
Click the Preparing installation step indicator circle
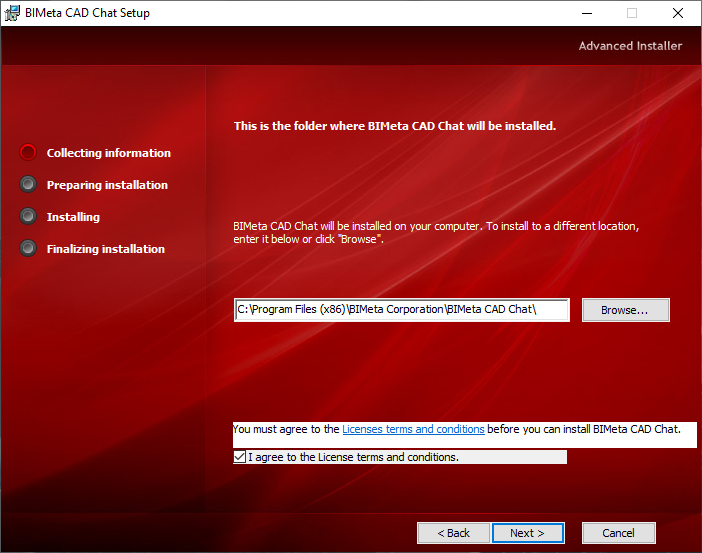(28, 184)
